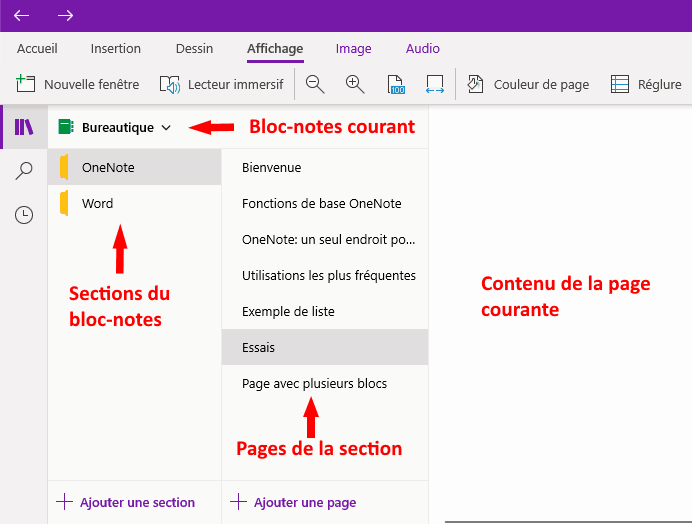Screen dimensions: 692x524
Task: Click the Word section's yellow tab icon
Action: (64, 203)
